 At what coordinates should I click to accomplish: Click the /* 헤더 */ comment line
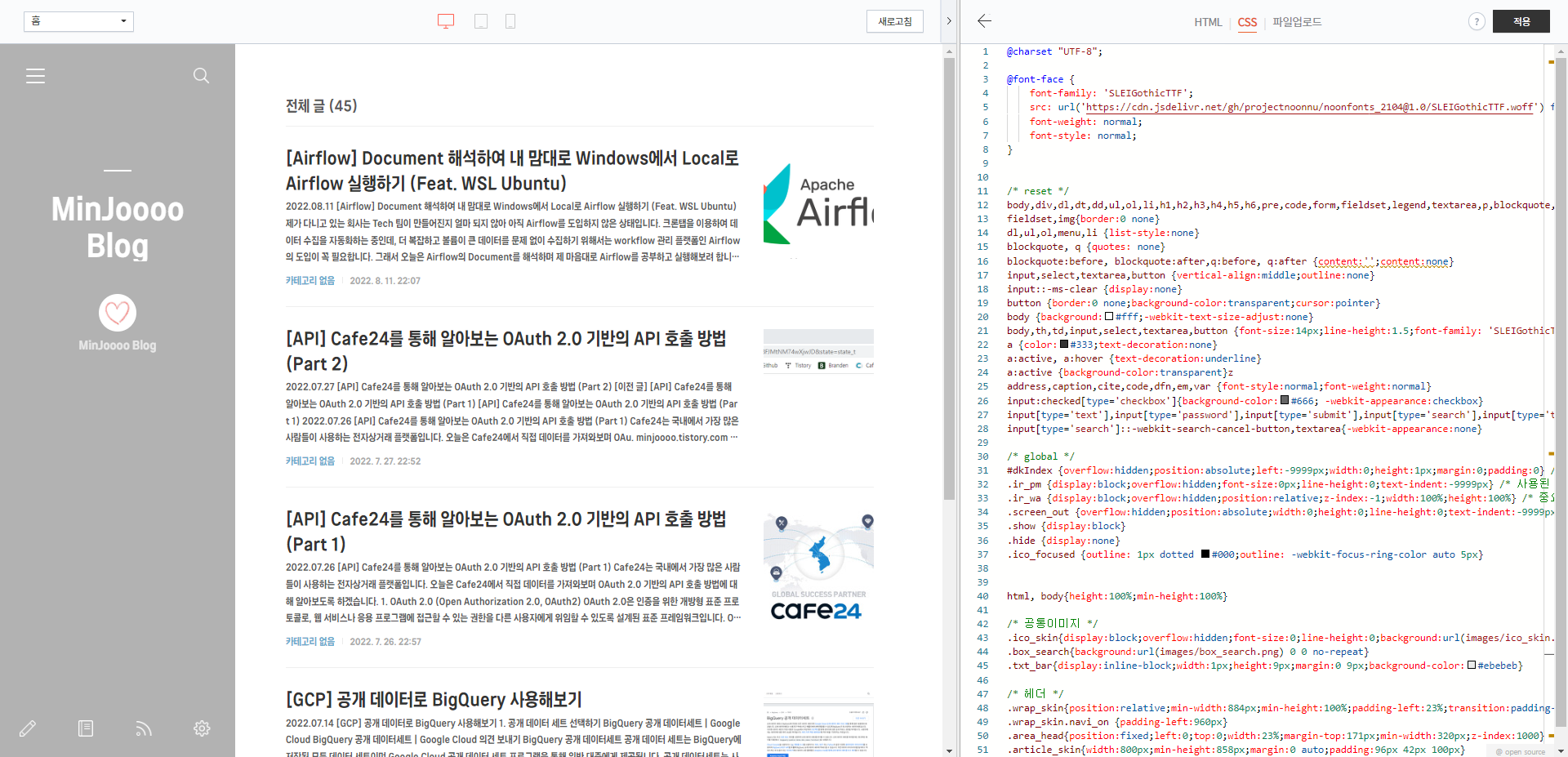pos(1035,693)
